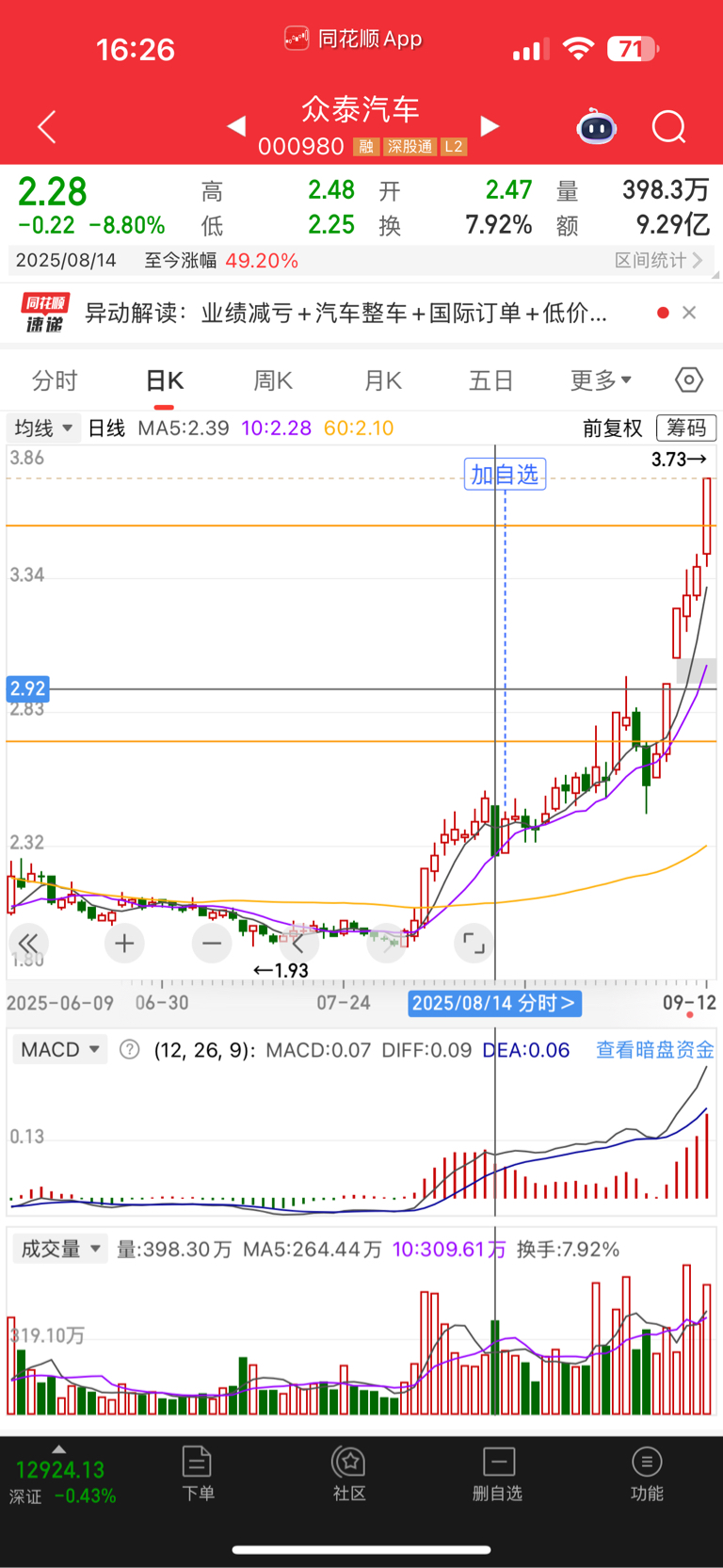Tap the 额 9.29亿 amount
Screen dimensions: 723x1568
click(x=672, y=224)
